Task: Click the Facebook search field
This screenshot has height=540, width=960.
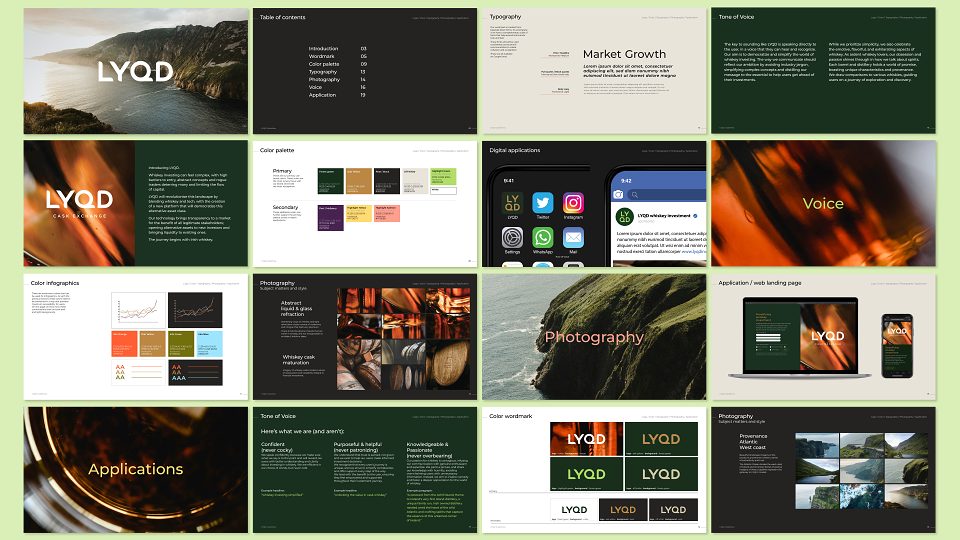Action: (x=667, y=194)
